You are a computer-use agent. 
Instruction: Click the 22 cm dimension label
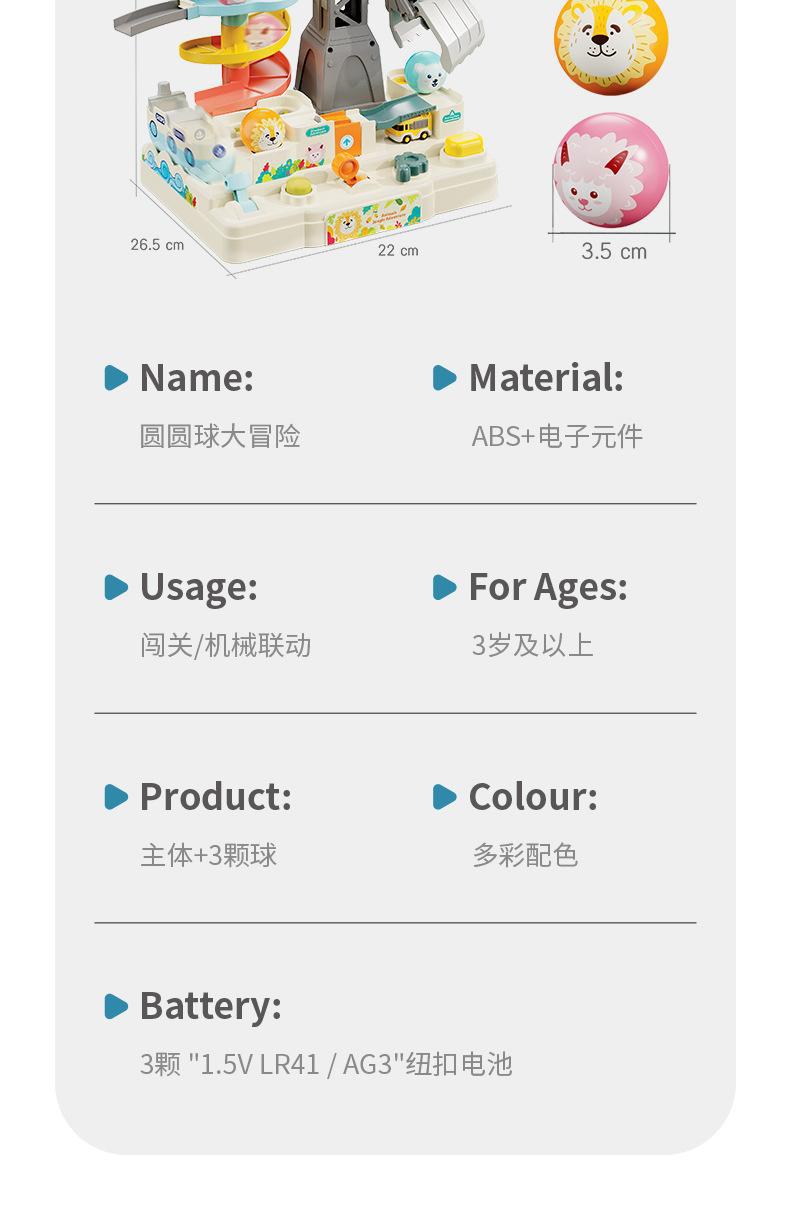coord(398,250)
